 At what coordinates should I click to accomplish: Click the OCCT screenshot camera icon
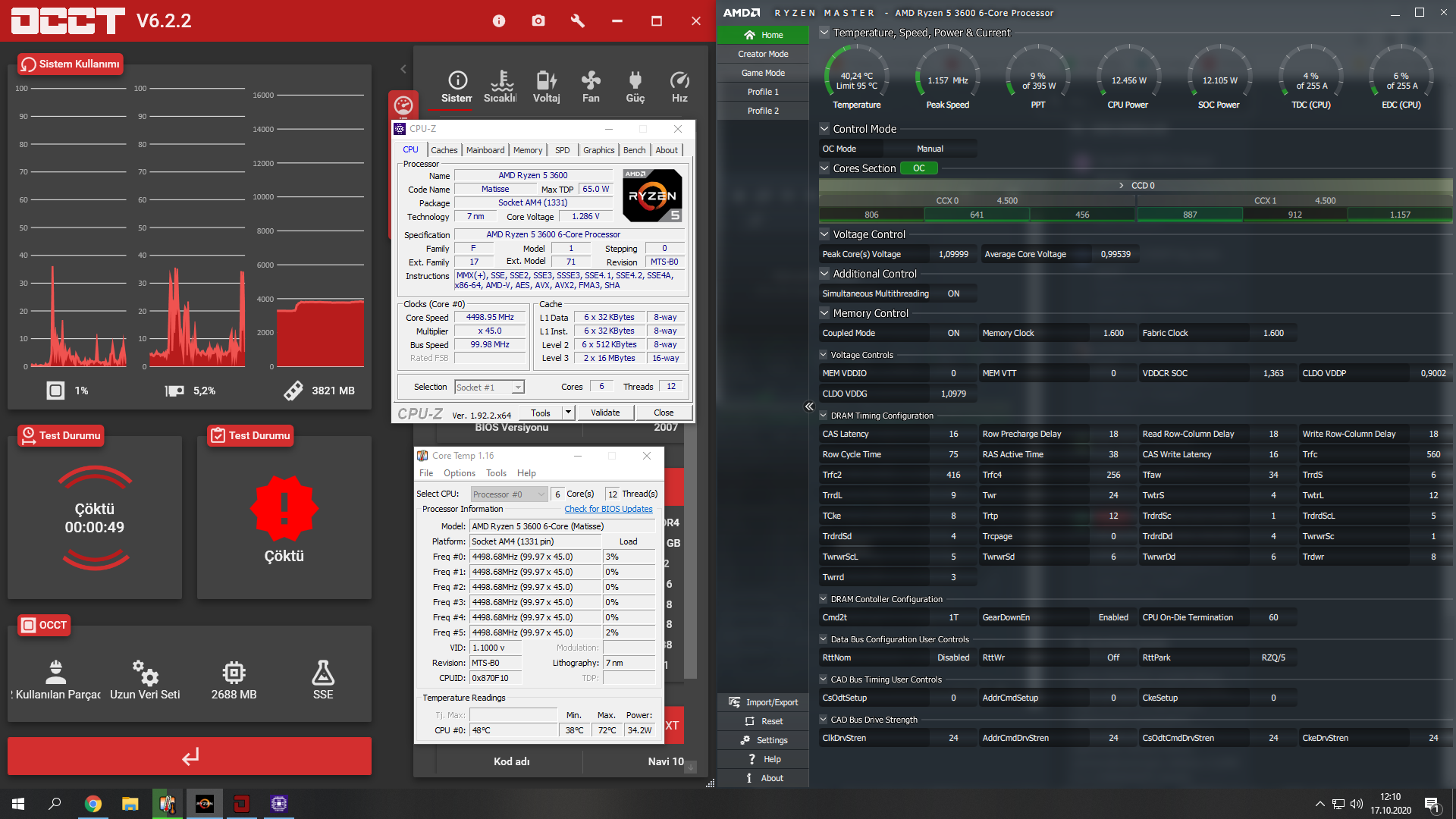[x=538, y=21]
